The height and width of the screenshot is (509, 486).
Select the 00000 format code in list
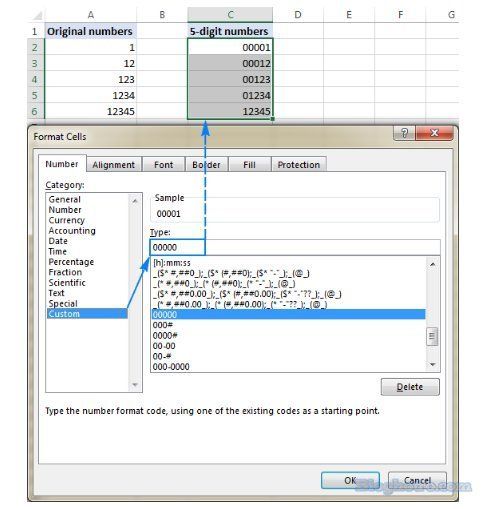point(288,314)
